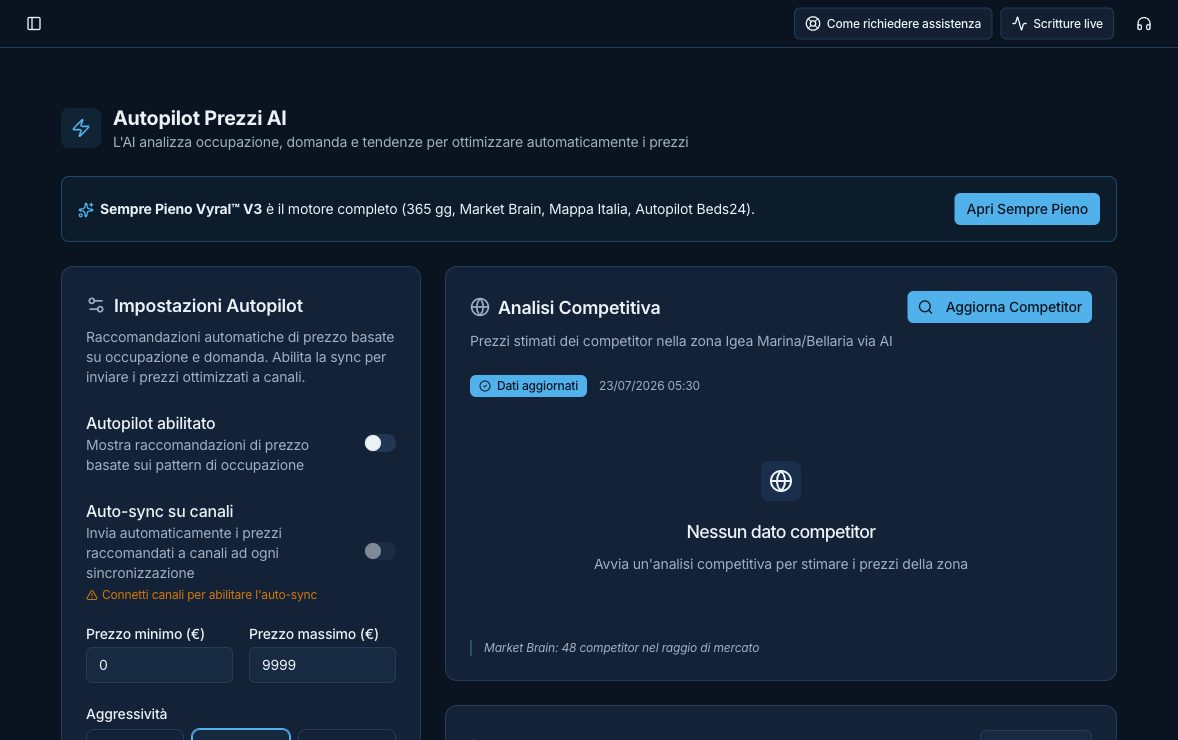Click the Nessun dato competitor heading
1178x740 pixels.
[x=781, y=532]
